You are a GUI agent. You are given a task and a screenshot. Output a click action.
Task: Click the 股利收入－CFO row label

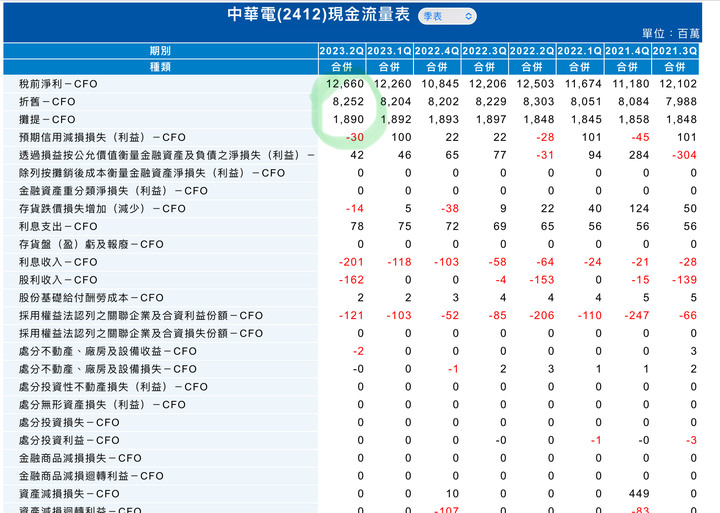click(x=58, y=280)
